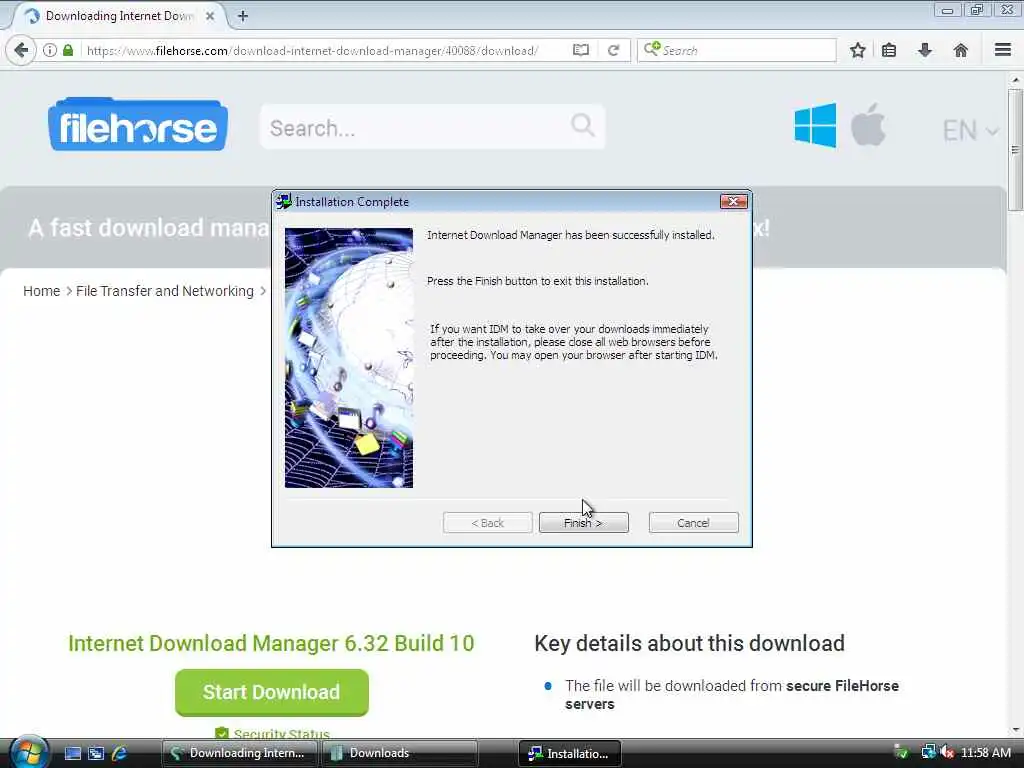Go to browser home page icon
This screenshot has width=1024, height=768.
point(960,50)
